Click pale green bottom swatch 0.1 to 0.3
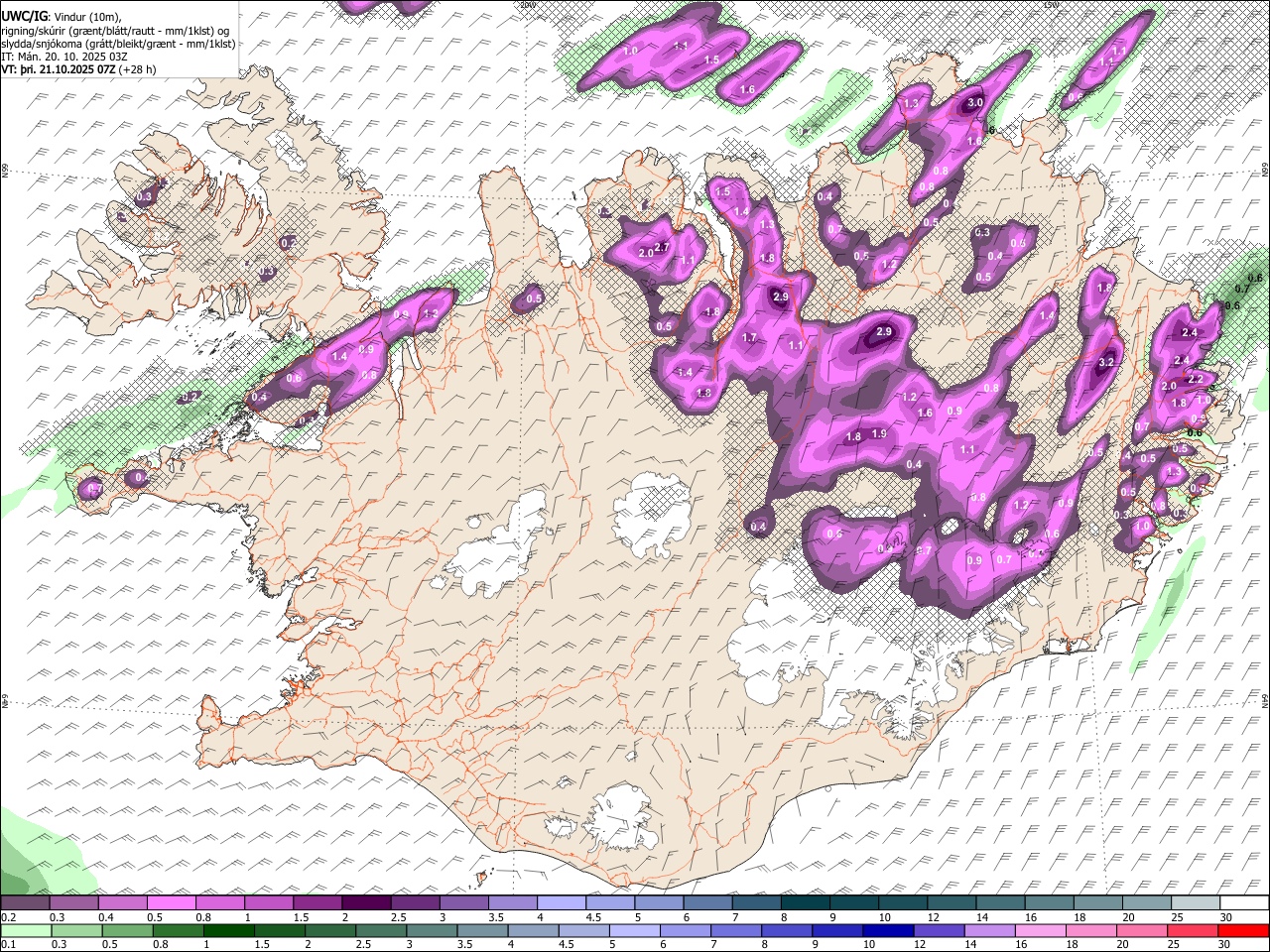This screenshot has height=952, width=1270. coord(25,930)
